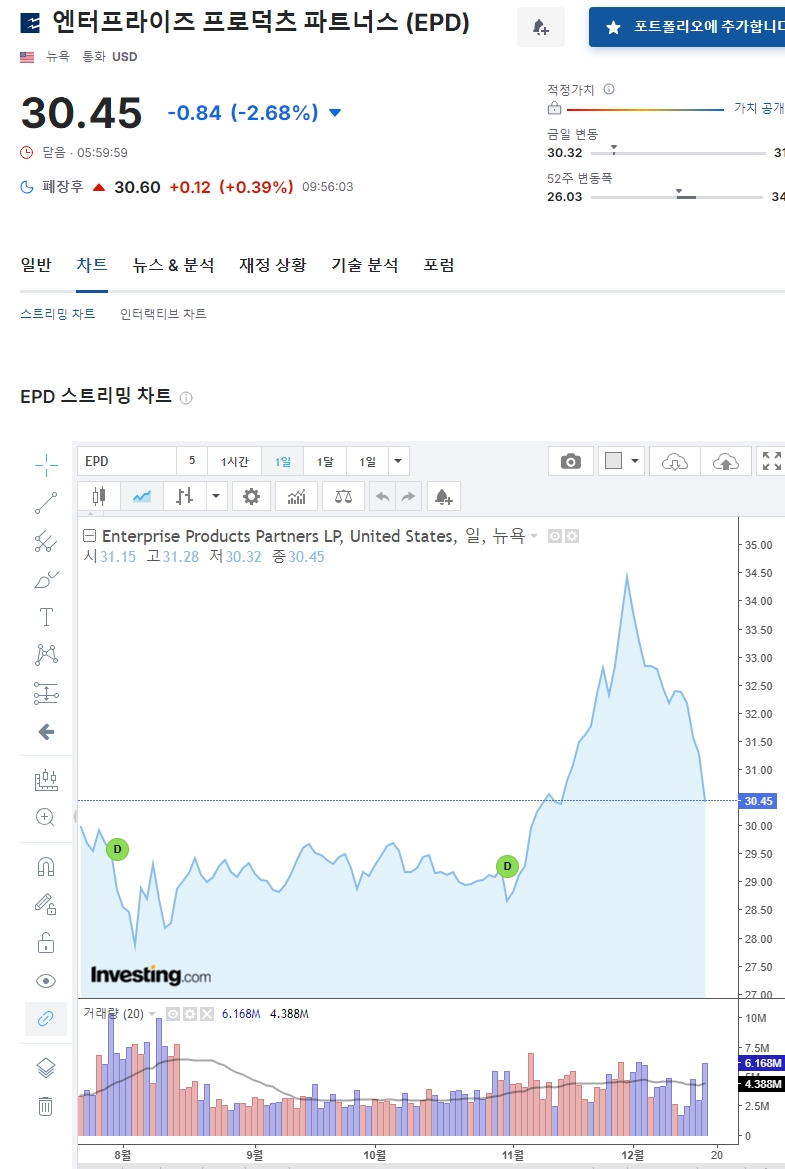Enter fullscreen chart mode

(x=772, y=461)
